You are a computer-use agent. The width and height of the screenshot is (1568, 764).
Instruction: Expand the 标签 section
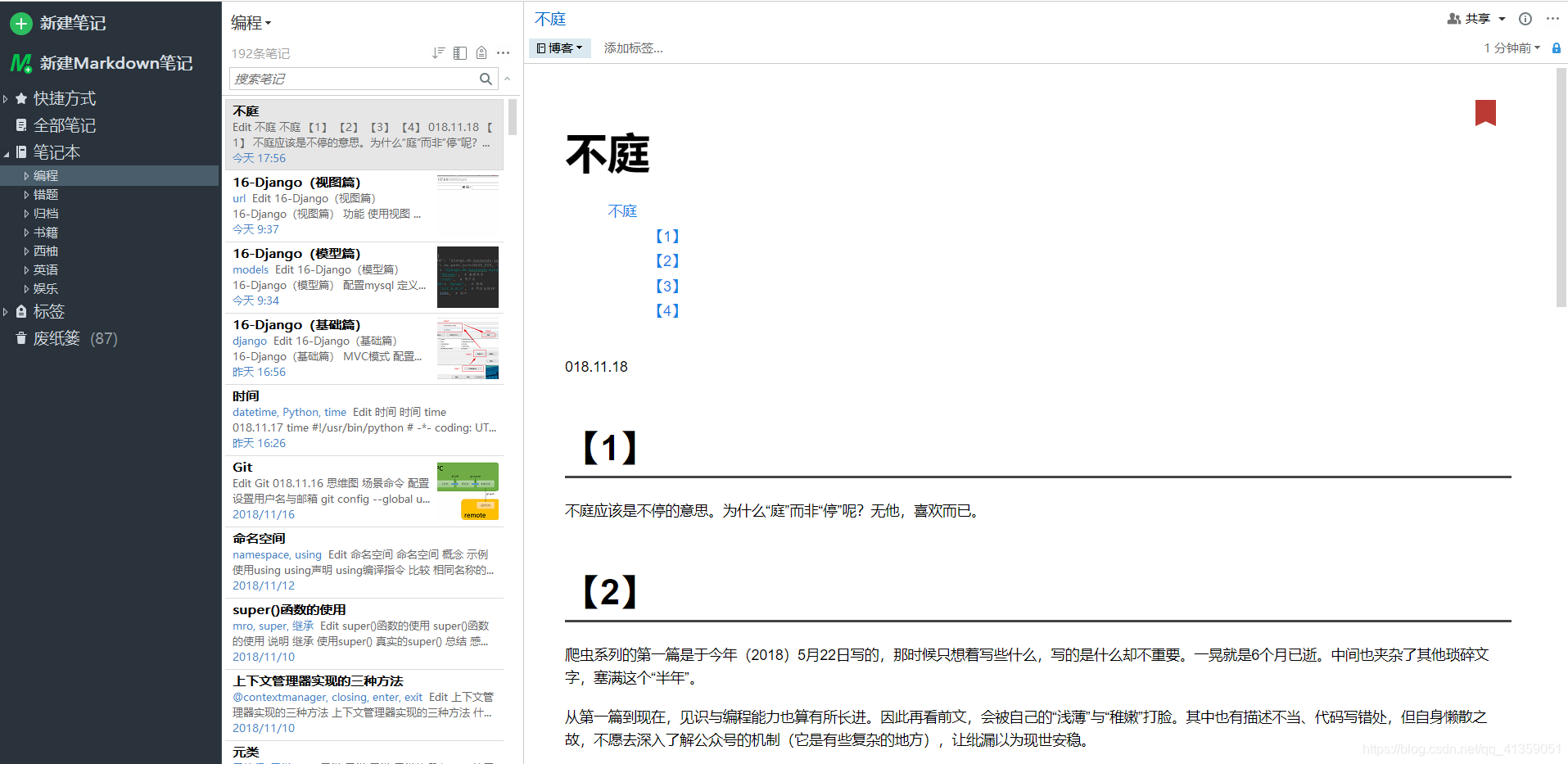6,312
